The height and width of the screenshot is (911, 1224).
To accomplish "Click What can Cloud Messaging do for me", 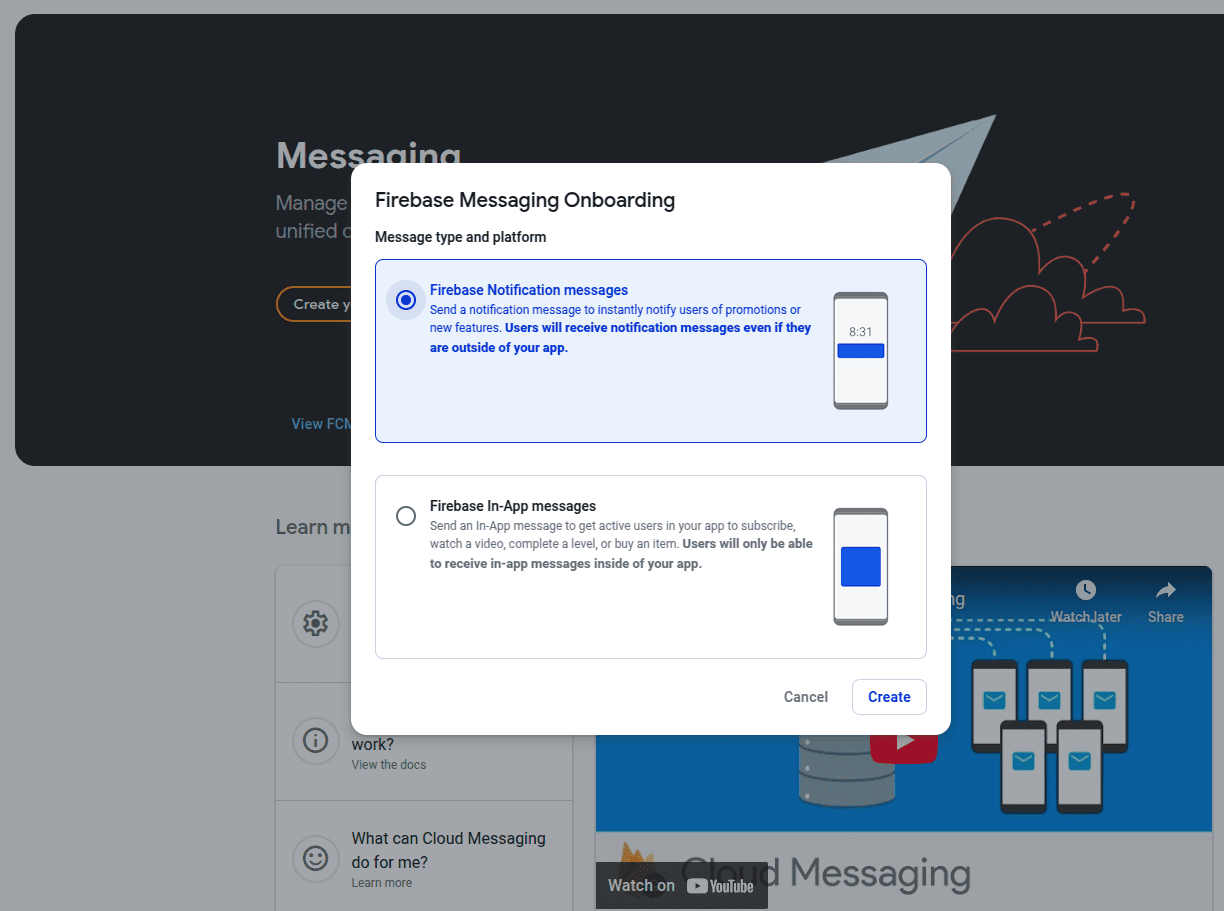I will click(x=449, y=850).
